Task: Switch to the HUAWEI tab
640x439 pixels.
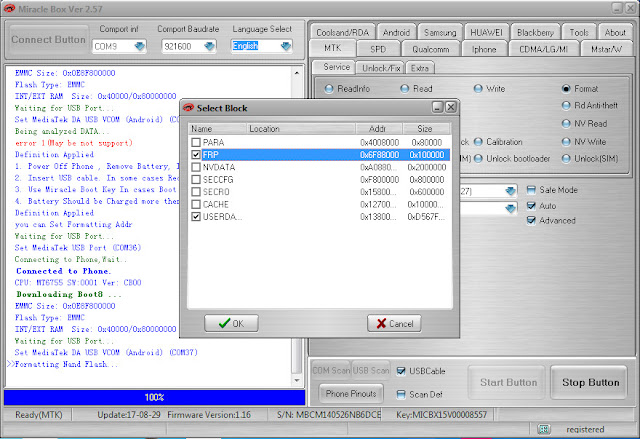Action: (x=487, y=32)
